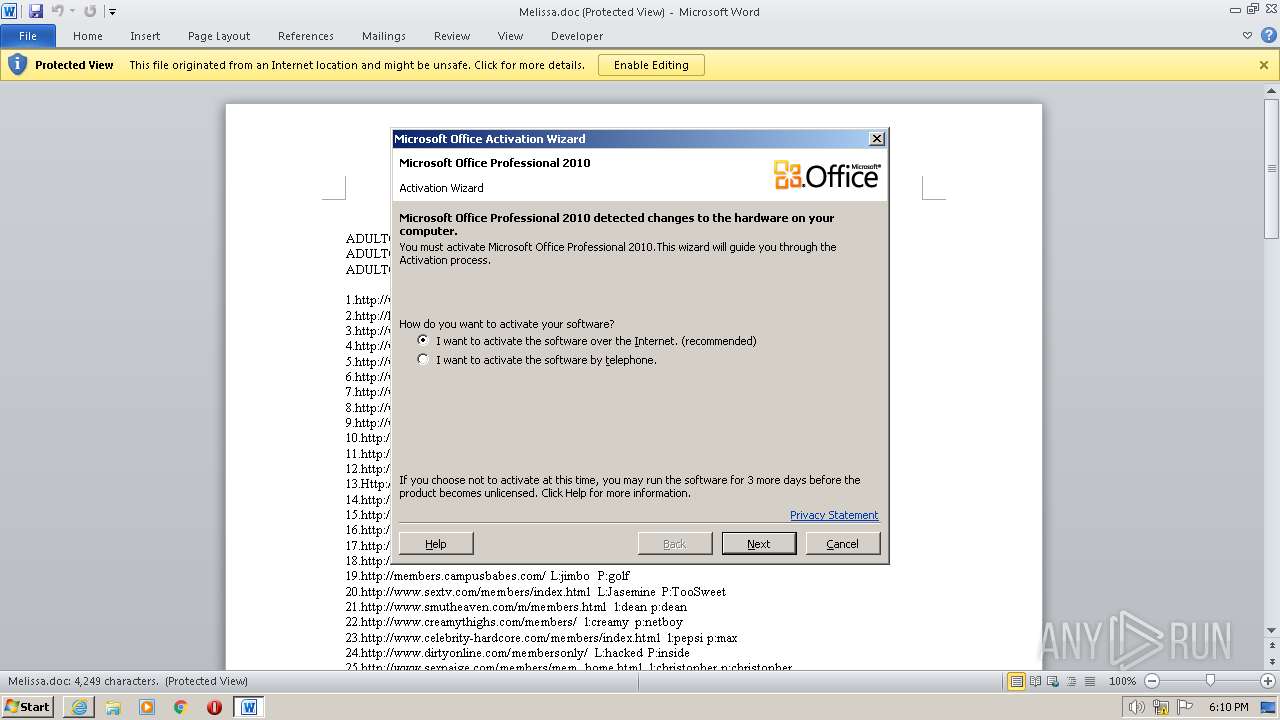
Task: Switch to the Home ribbon tab
Action: 88,36
